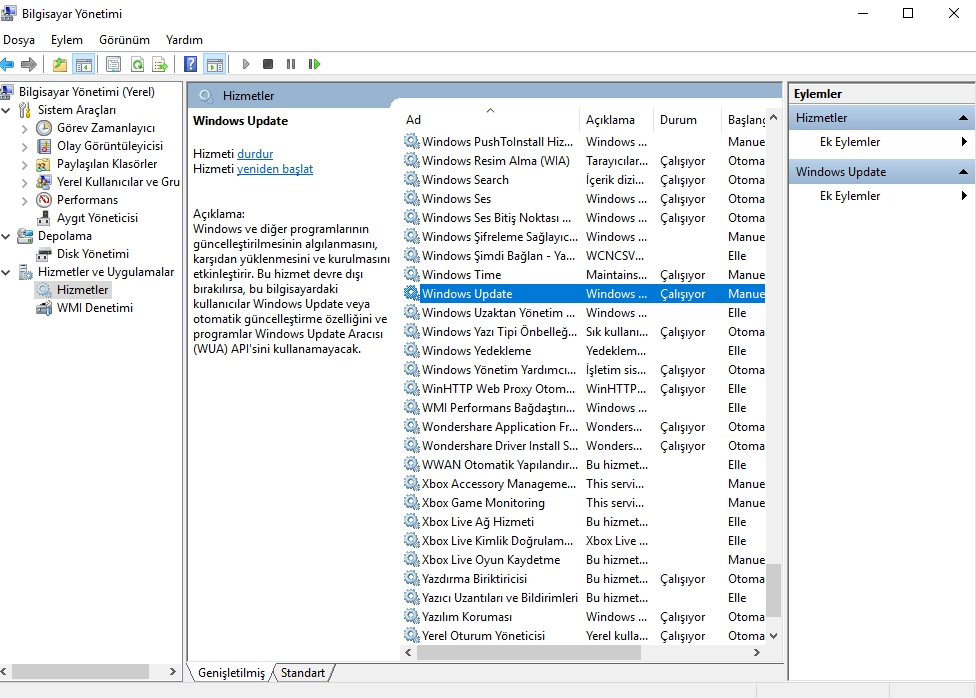976x698 pixels.
Task: Select the Windows Yedekleme service row
Action: (x=584, y=351)
